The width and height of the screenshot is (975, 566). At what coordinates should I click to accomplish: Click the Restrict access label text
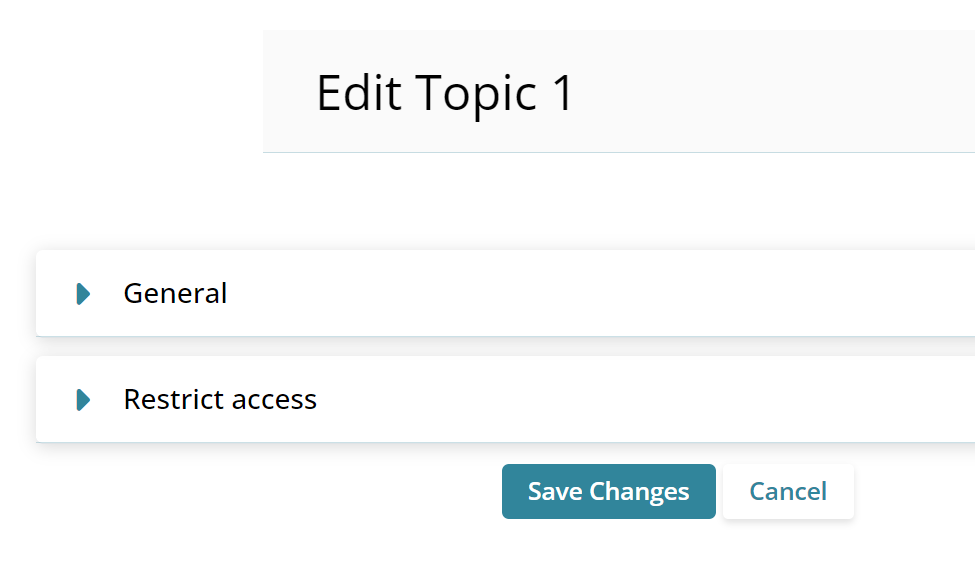pos(219,400)
